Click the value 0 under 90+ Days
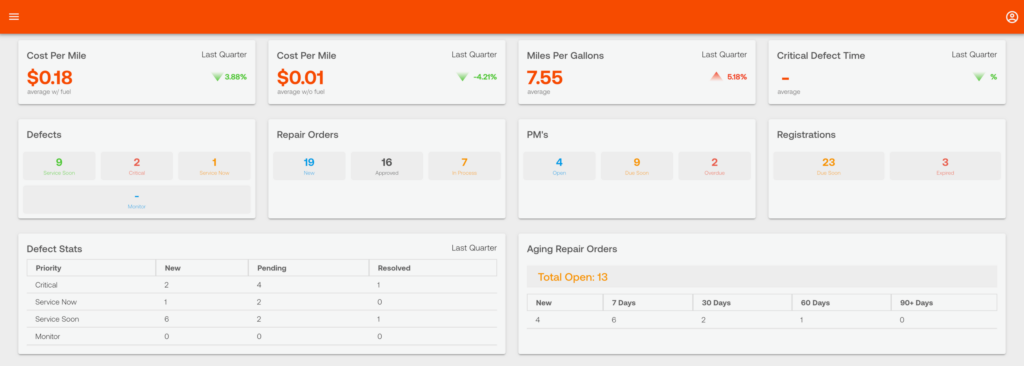Screen dimensions: 1024x366 coord(903,320)
